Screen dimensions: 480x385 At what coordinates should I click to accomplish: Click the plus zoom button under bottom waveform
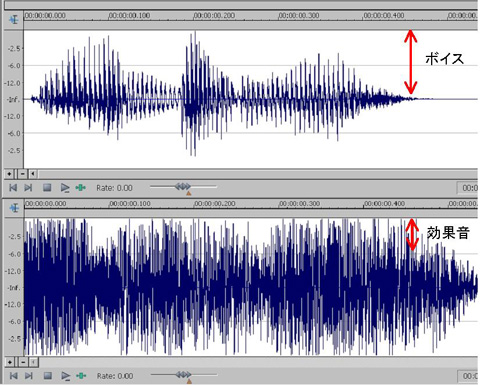coord(10,362)
